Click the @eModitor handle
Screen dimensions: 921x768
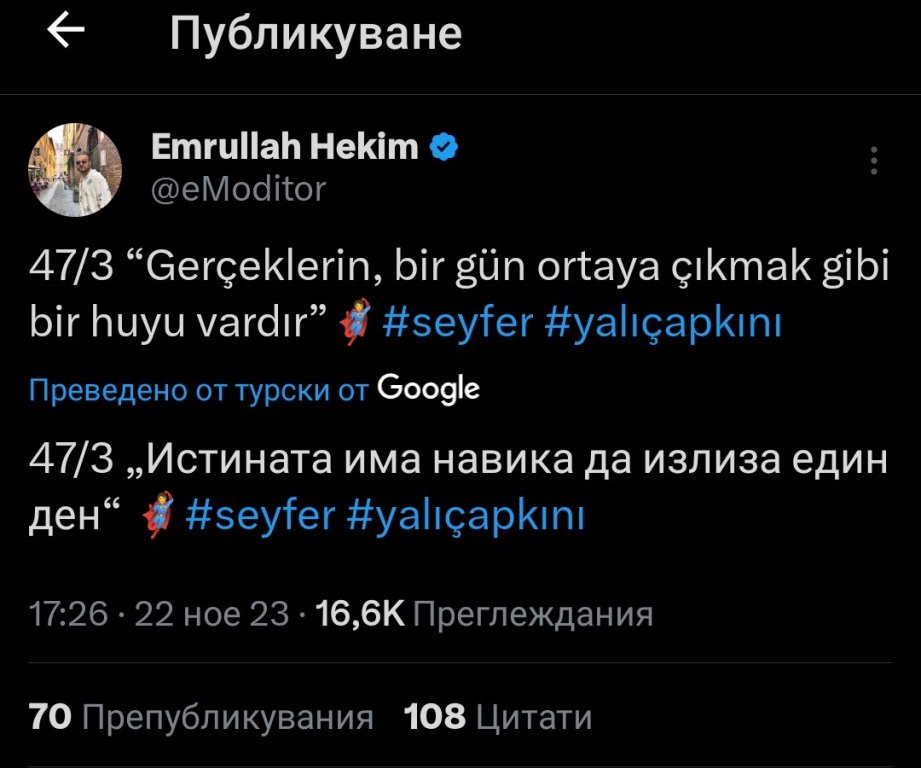tap(238, 188)
